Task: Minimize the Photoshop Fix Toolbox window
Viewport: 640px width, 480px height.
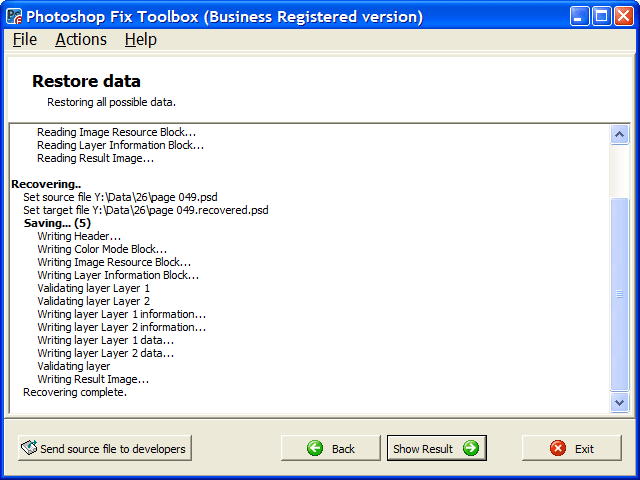Action: [x=579, y=17]
